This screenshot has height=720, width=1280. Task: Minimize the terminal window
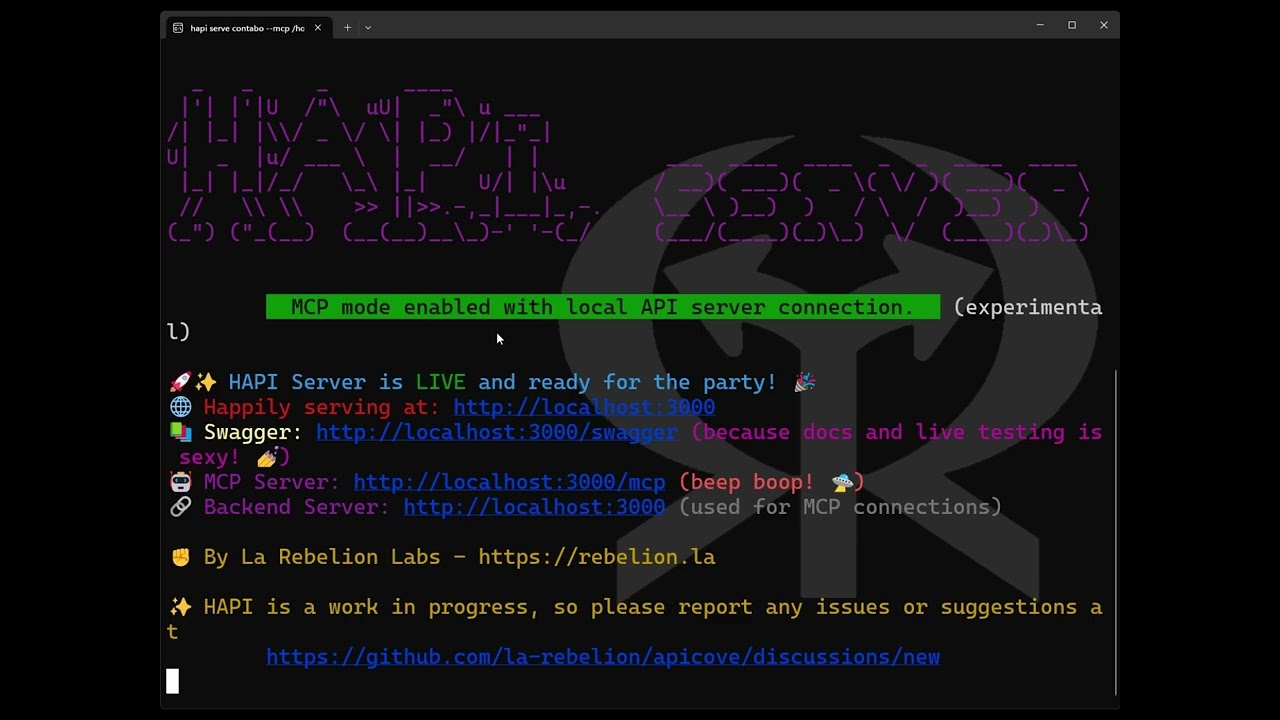tap(1040, 25)
